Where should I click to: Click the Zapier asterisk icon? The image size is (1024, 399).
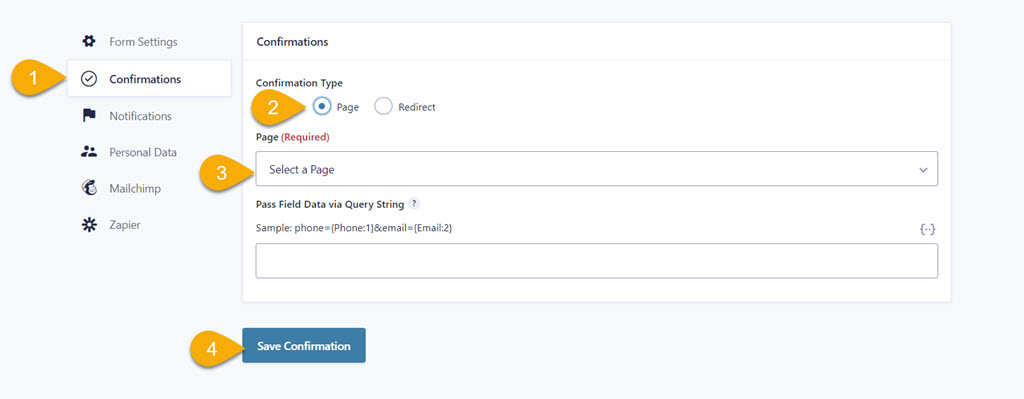point(89,225)
